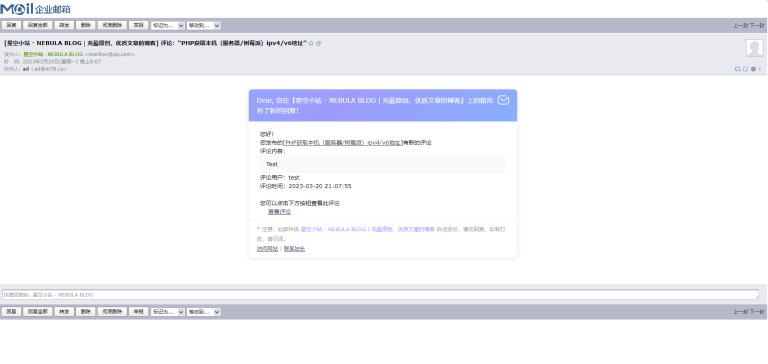768x364 pixels.
Task: Go to next mail in top bar
Action: click(757, 26)
